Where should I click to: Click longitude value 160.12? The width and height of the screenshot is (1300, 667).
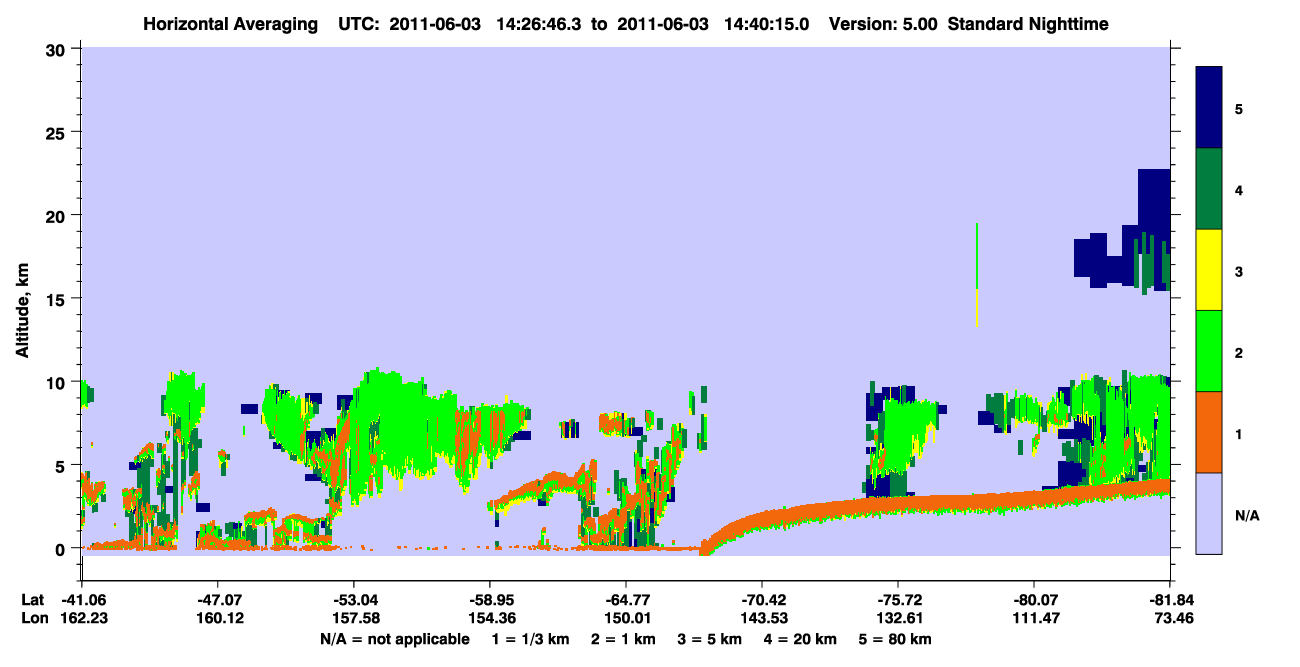(217, 617)
